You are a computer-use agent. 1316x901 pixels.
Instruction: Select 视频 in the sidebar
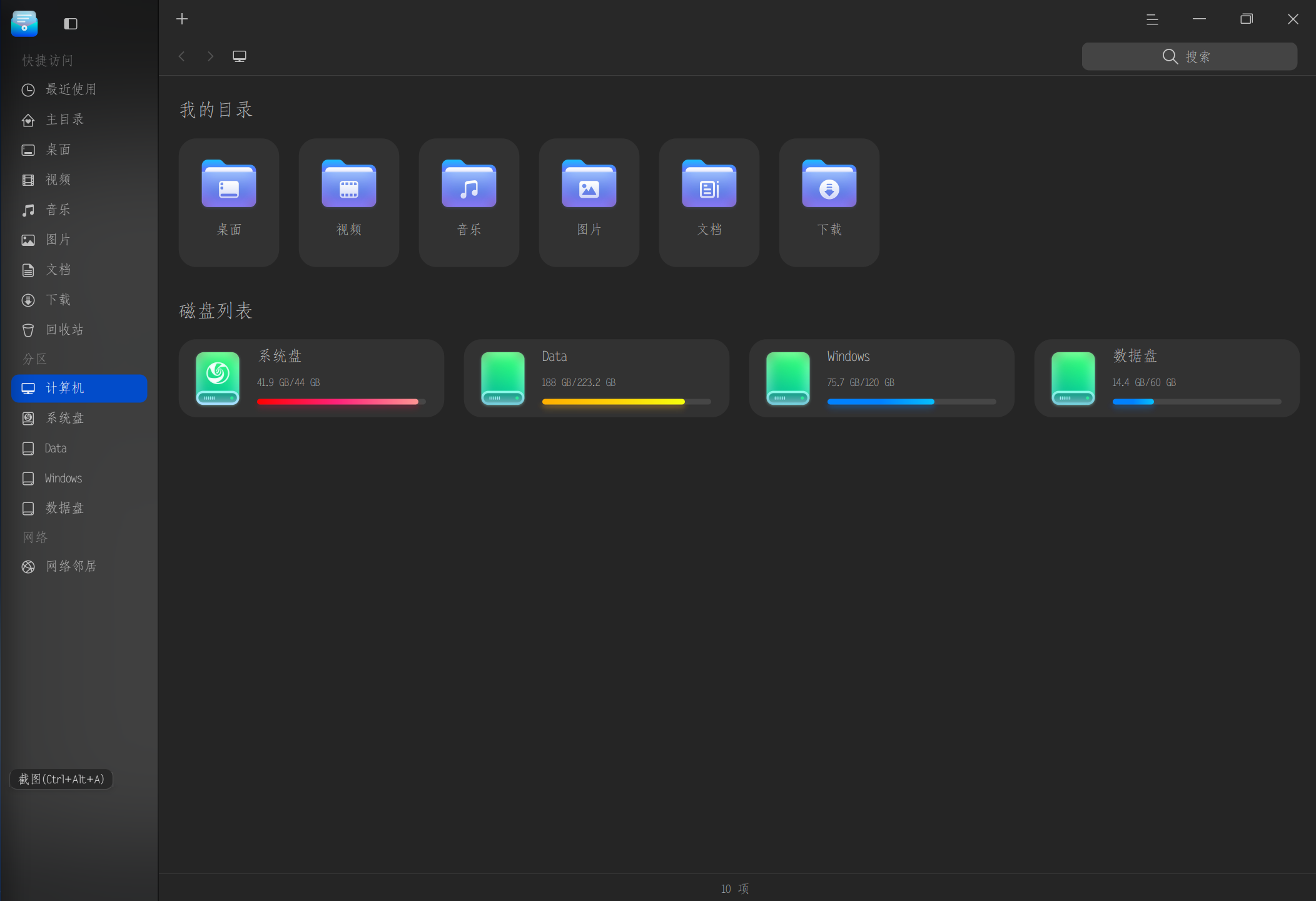79,180
